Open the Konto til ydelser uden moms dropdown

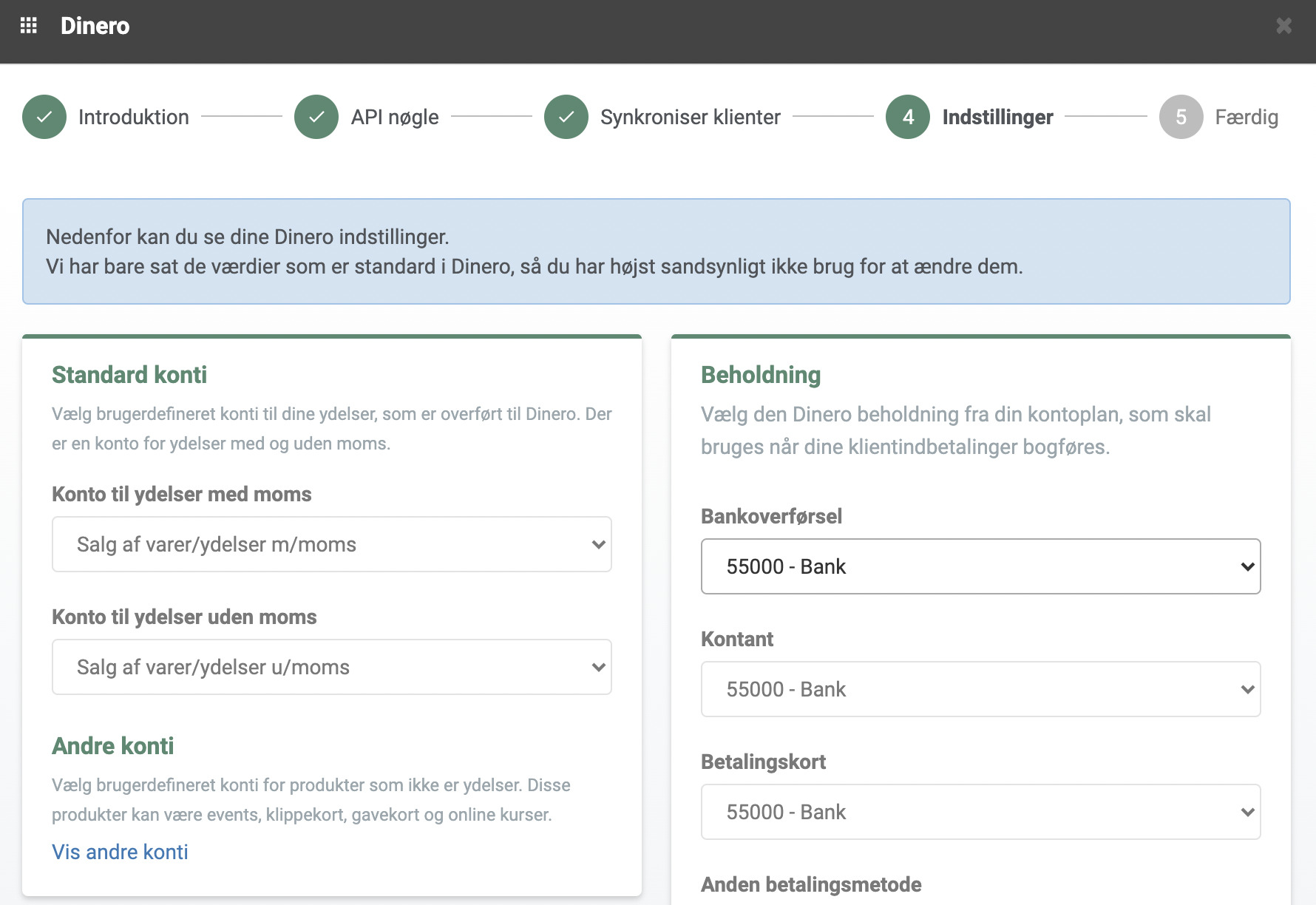tap(332, 667)
